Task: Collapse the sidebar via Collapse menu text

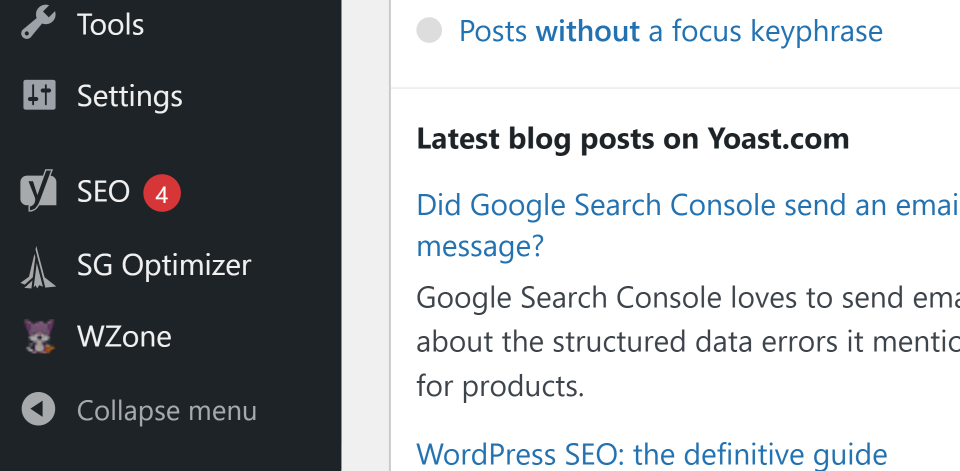Action: click(x=167, y=411)
